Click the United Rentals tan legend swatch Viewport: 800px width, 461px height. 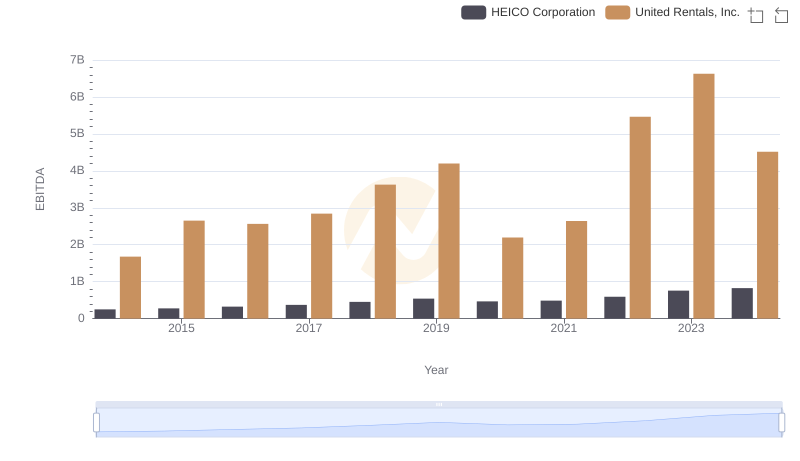coord(617,12)
